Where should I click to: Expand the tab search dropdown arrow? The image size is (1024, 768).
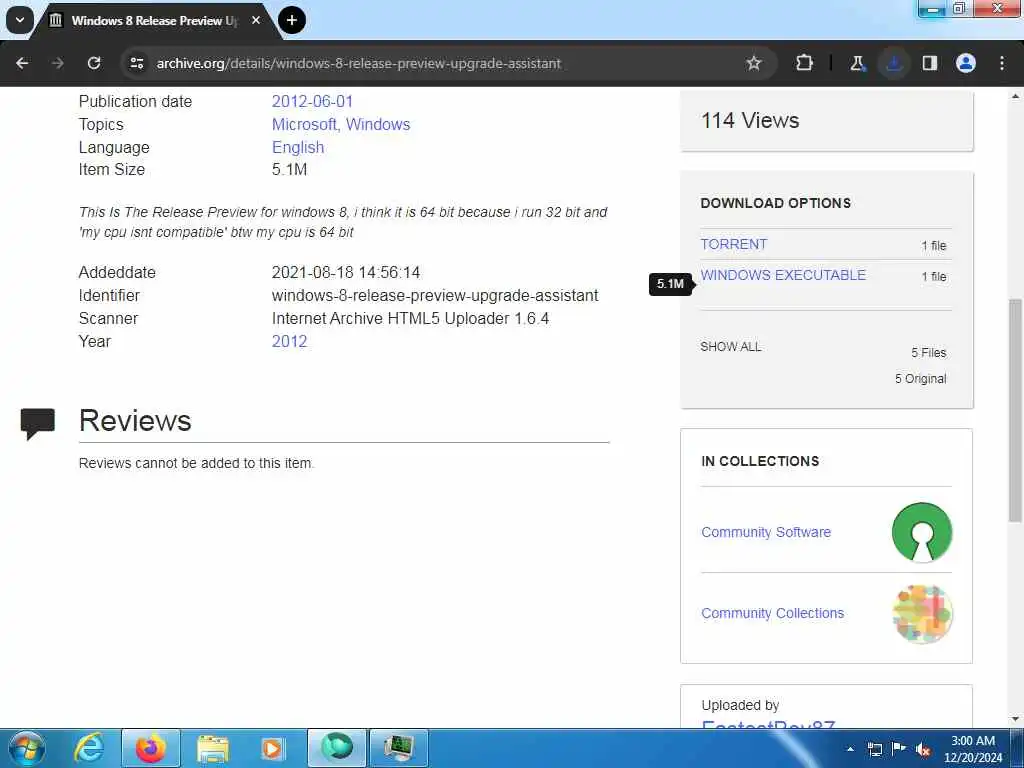pos(20,20)
